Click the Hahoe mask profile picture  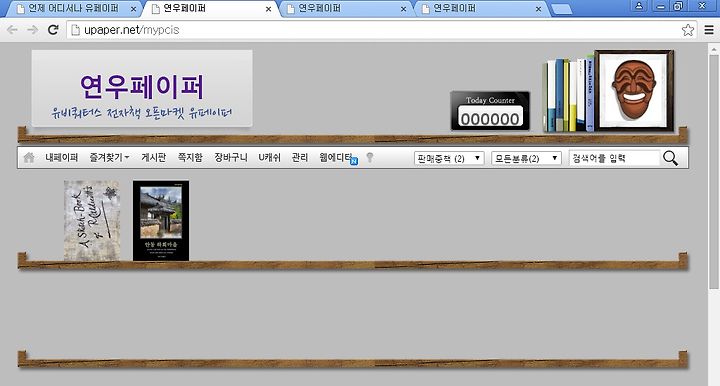pos(634,90)
